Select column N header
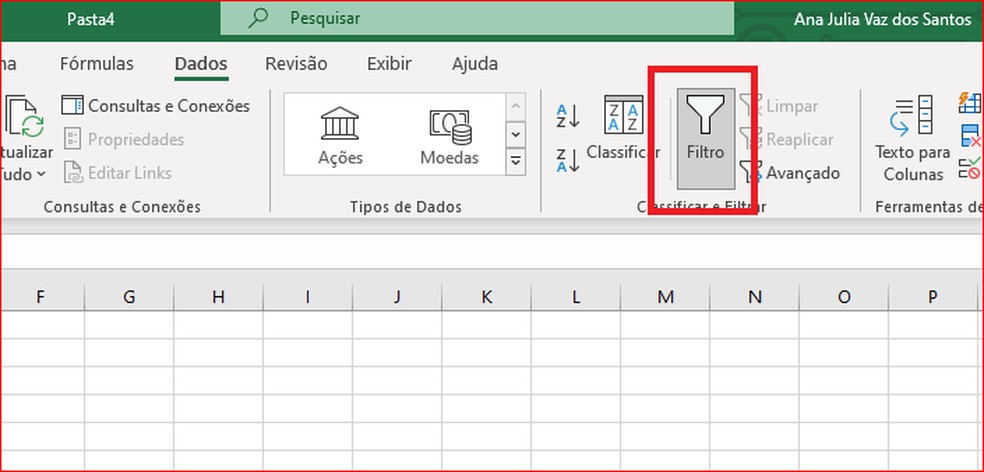 point(754,297)
